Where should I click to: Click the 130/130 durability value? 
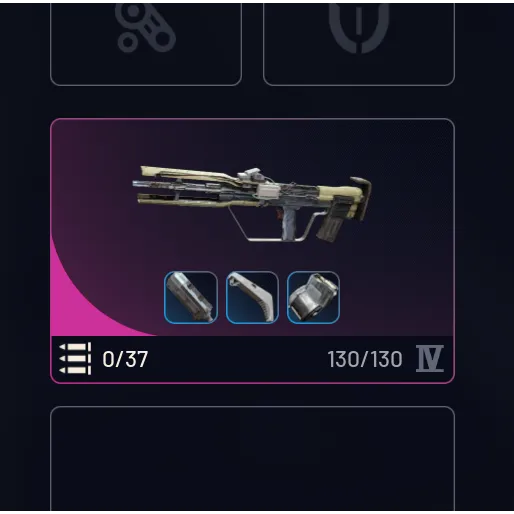pos(365,359)
